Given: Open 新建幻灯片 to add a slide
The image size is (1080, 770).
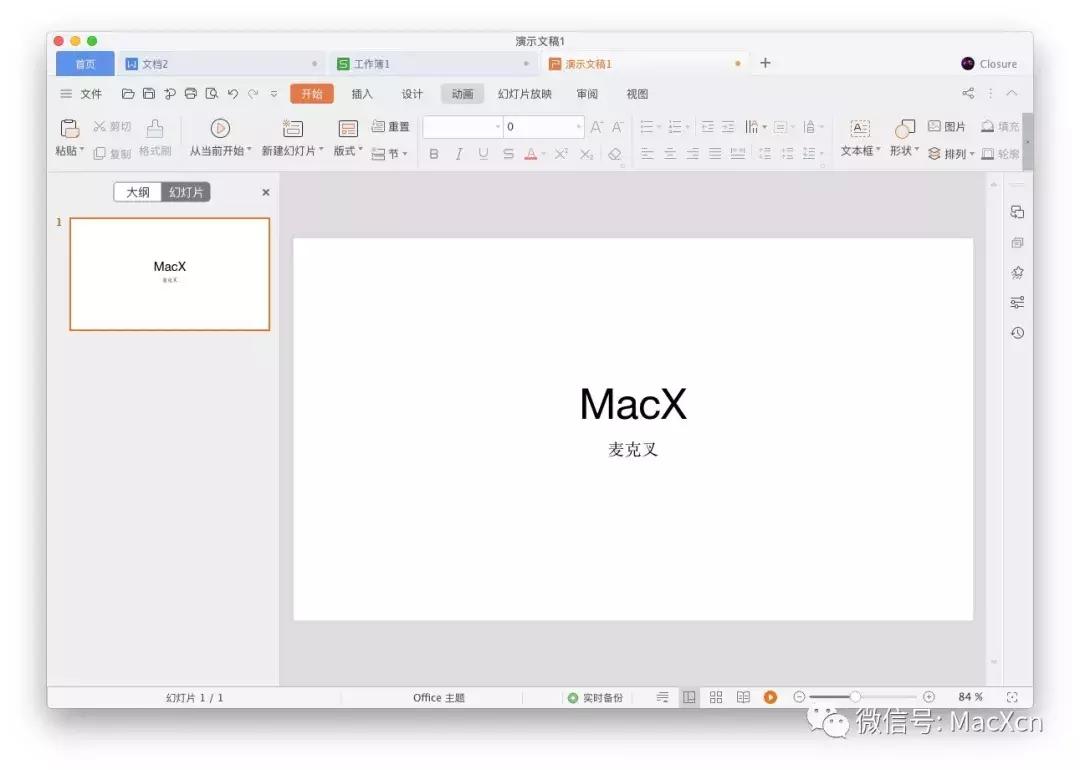Looking at the screenshot, I should 291,130.
